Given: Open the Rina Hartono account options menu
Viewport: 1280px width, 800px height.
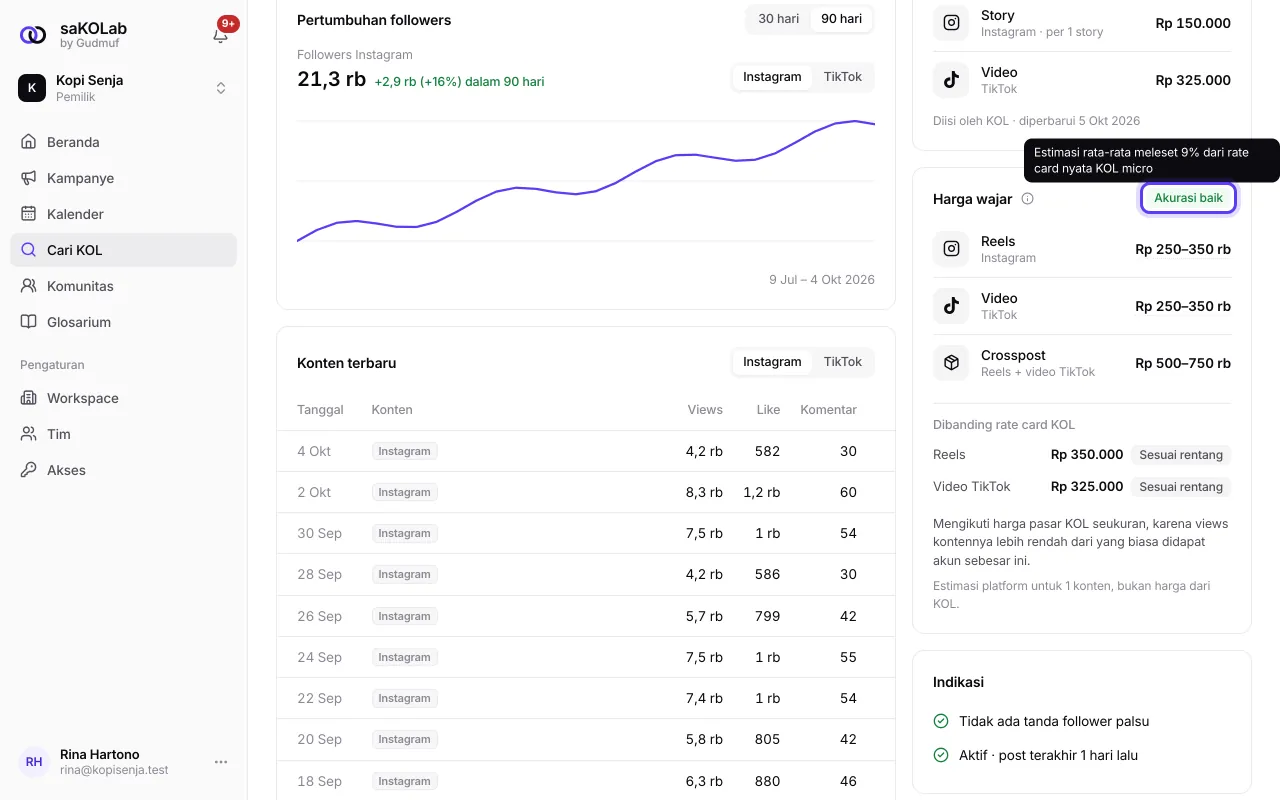Looking at the screenshot, I should pyautogui.click(x=221, y=762).
